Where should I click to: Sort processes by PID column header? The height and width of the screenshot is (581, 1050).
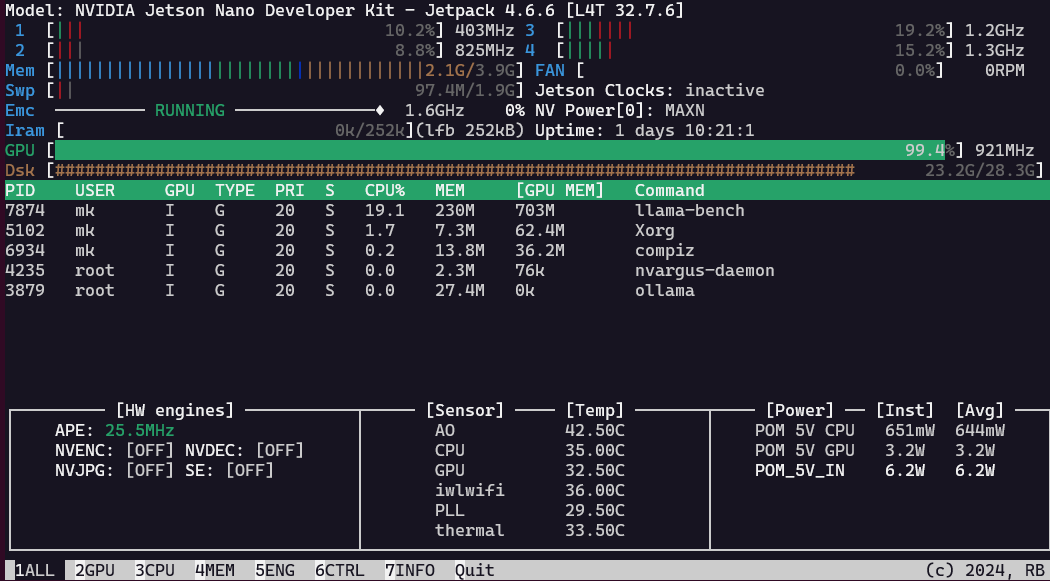click(20, 190)
